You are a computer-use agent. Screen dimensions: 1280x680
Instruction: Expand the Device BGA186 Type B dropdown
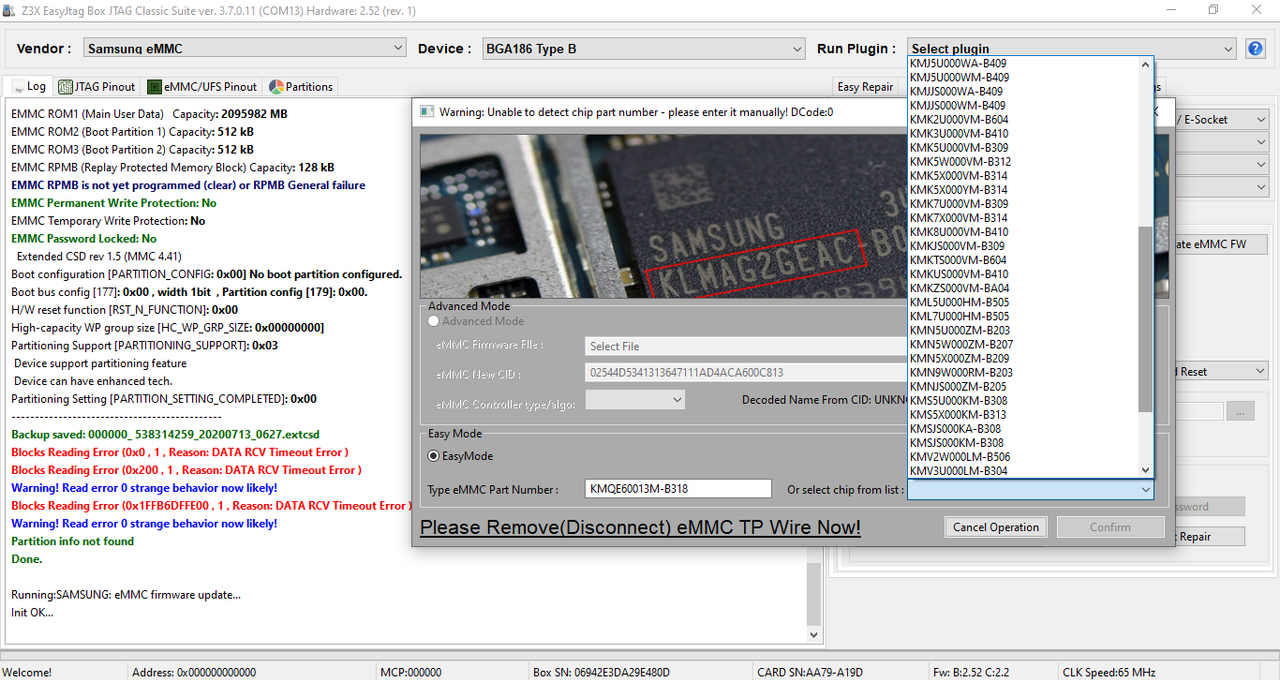coord(642,48)
